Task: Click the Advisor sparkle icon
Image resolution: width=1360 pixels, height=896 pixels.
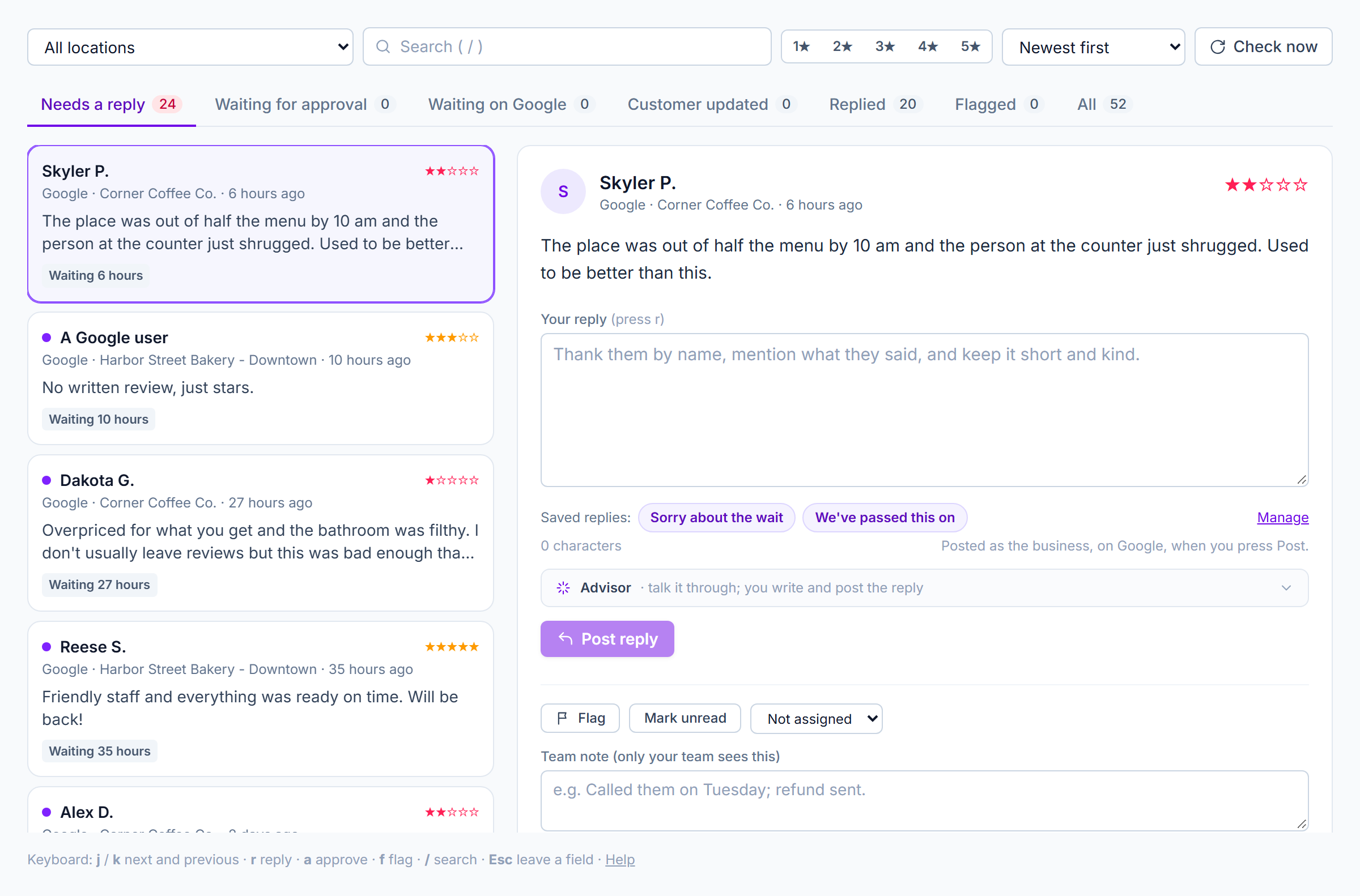Action: pyautogui.click(x=563, y=588)
